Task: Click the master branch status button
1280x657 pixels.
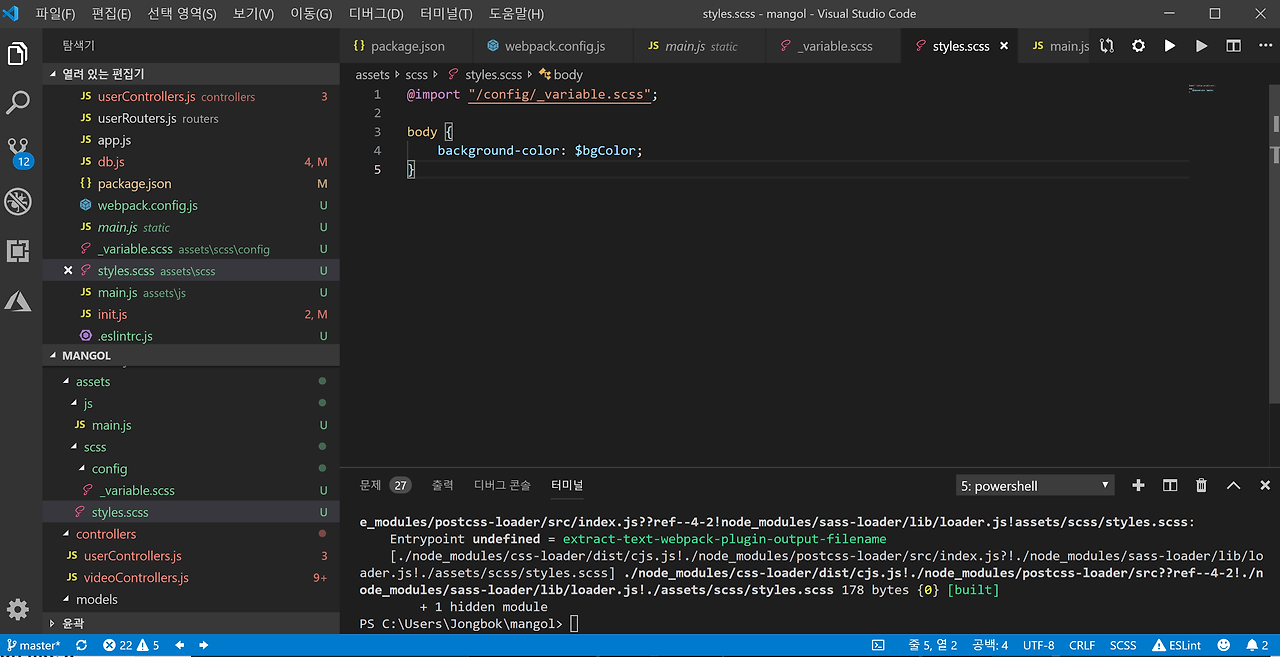Action: coord(34,645)
